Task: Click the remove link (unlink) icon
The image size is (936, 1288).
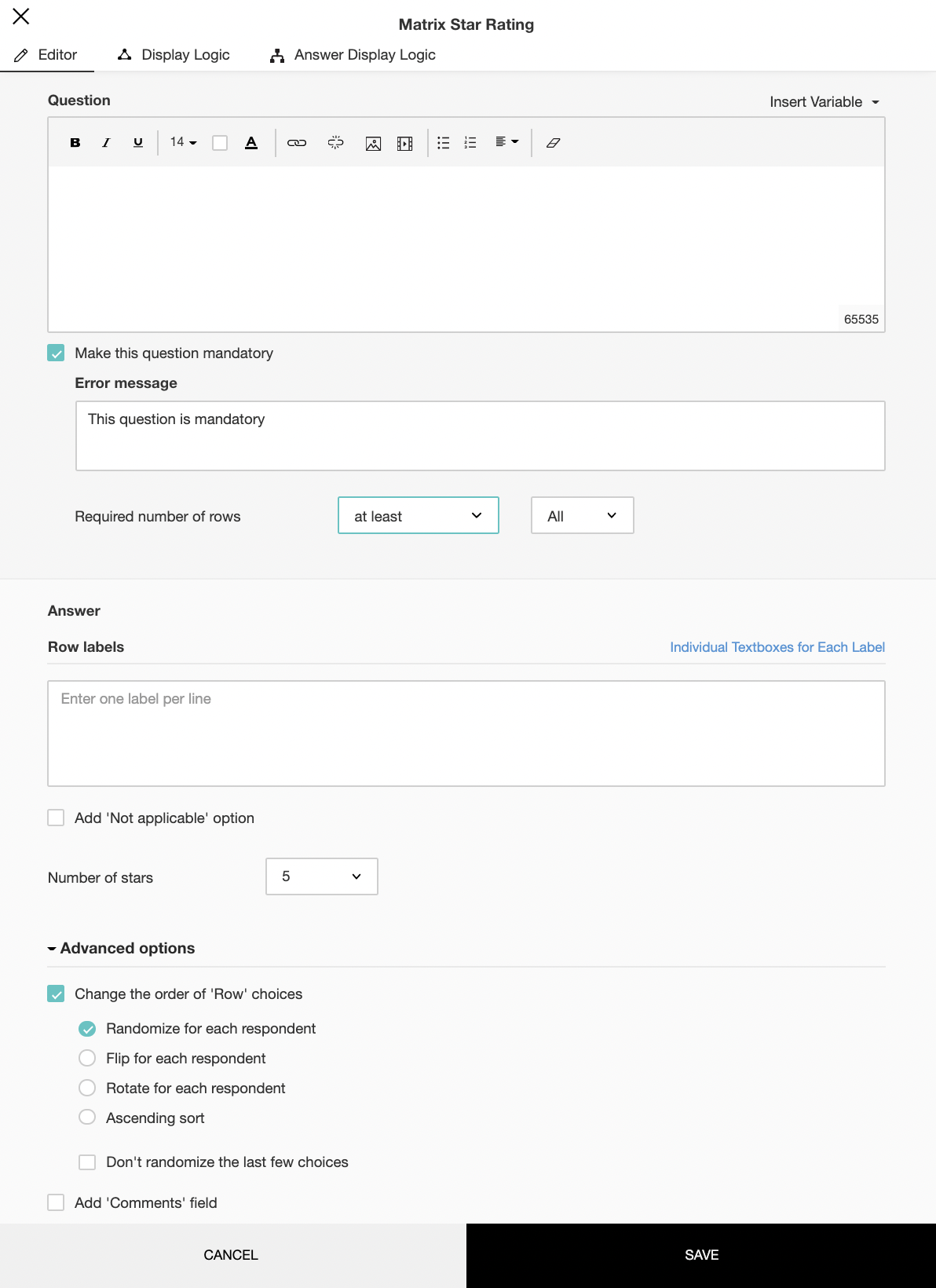Action: [x=335, y=143]
